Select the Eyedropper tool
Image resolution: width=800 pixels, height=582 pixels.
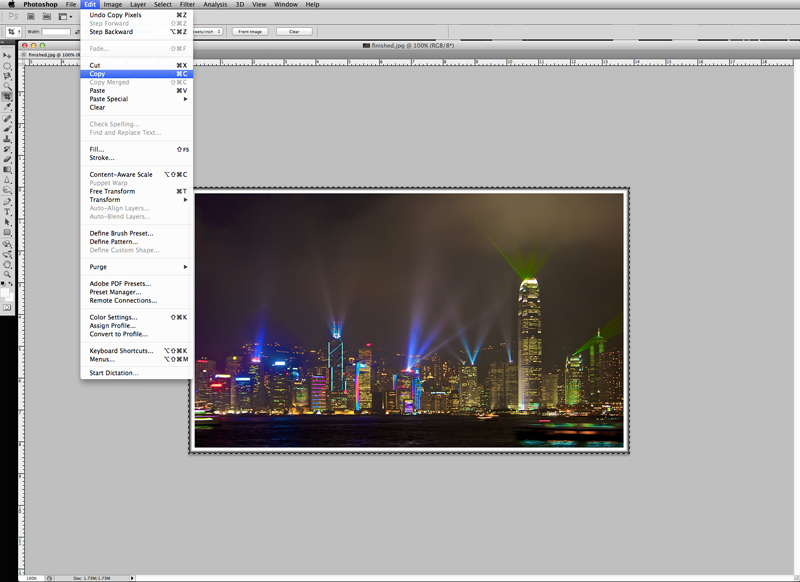[7, 107]
